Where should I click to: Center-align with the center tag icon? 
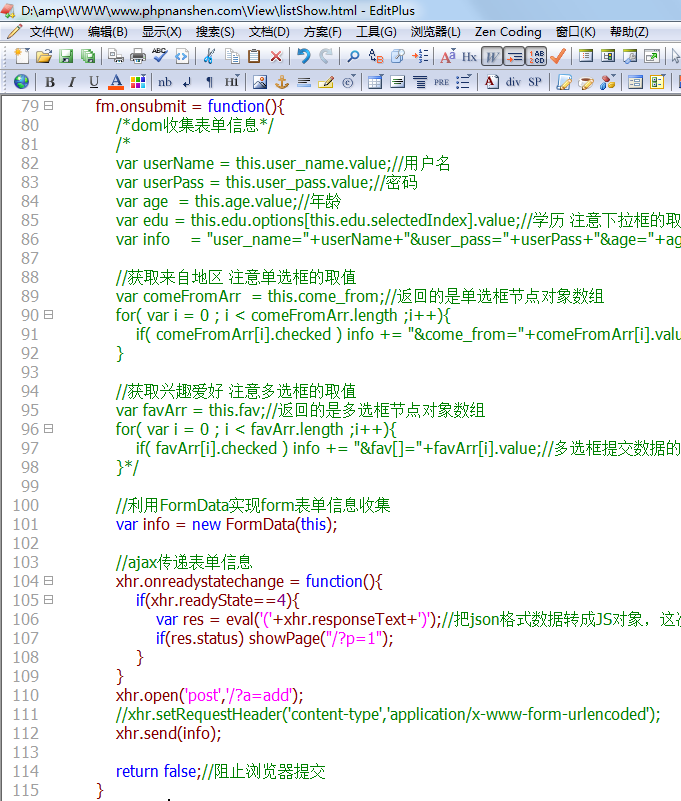[x=420, y=82]
